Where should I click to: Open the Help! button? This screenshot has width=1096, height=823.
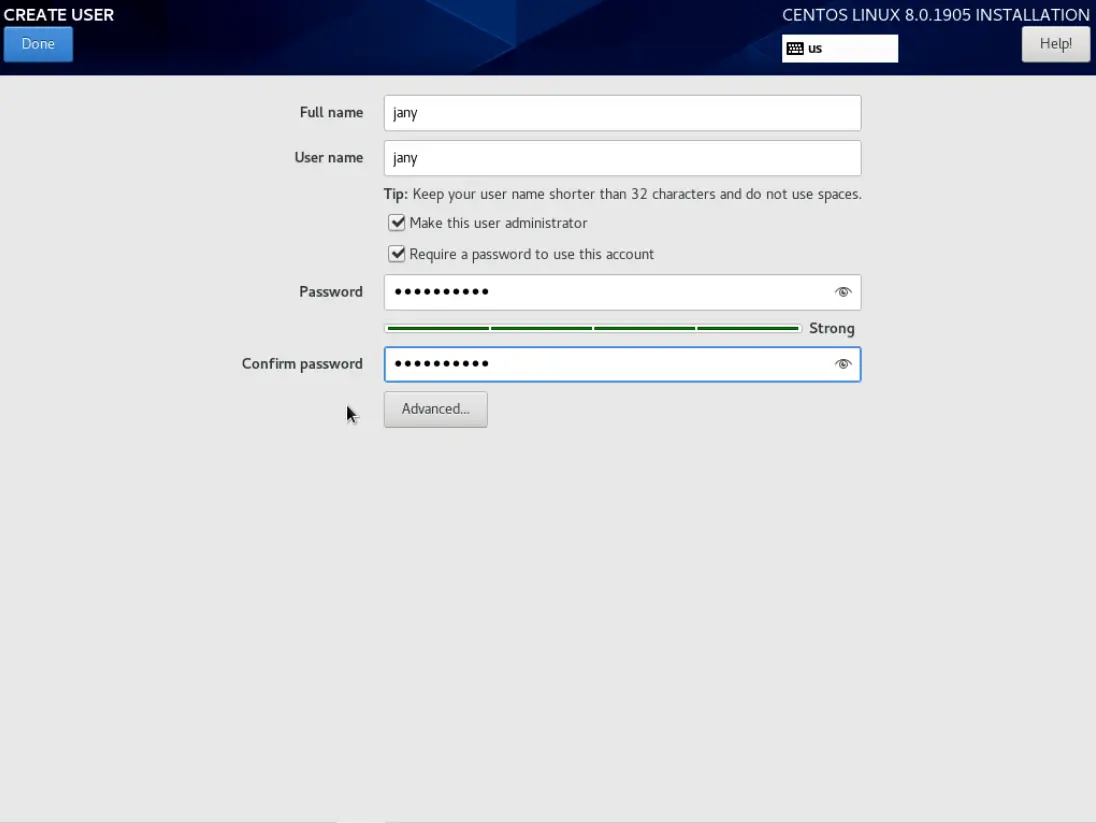[1055, 44]
